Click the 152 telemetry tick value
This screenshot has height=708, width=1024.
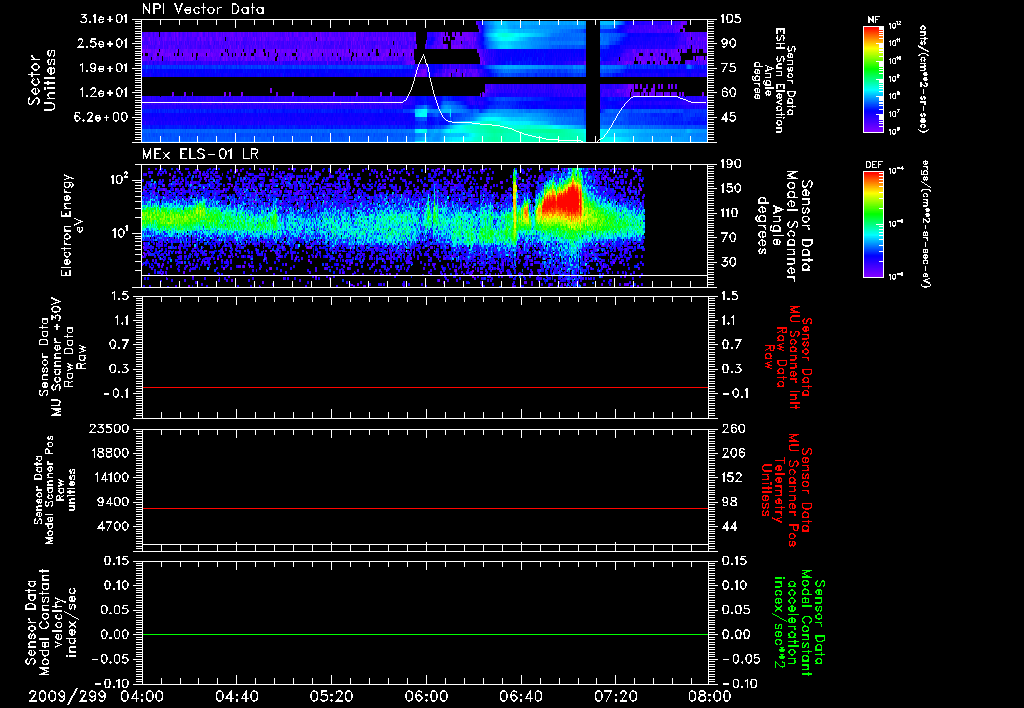point(731,477)
